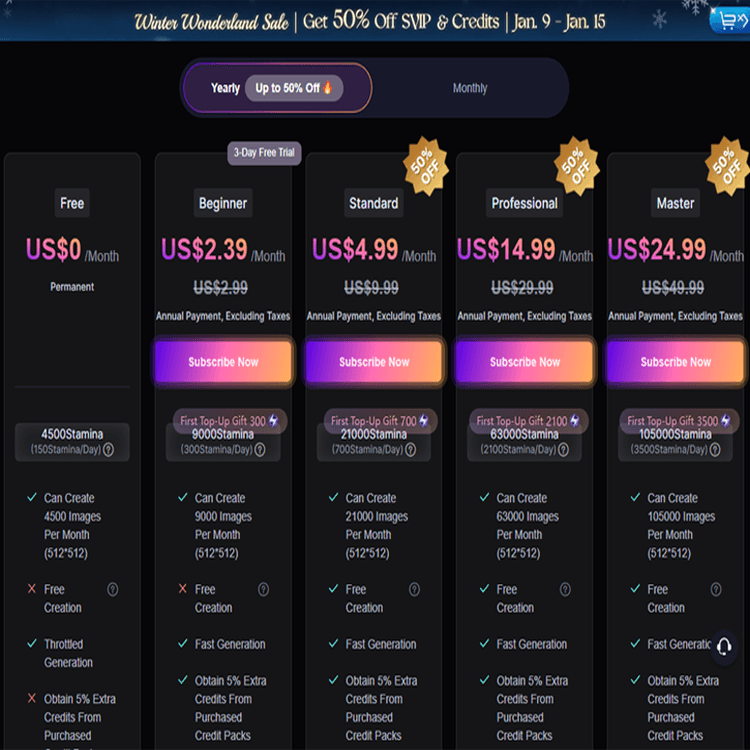
Task: Click help icon beside Beginner 300Stamina/Day
Action: coord(260,450)
